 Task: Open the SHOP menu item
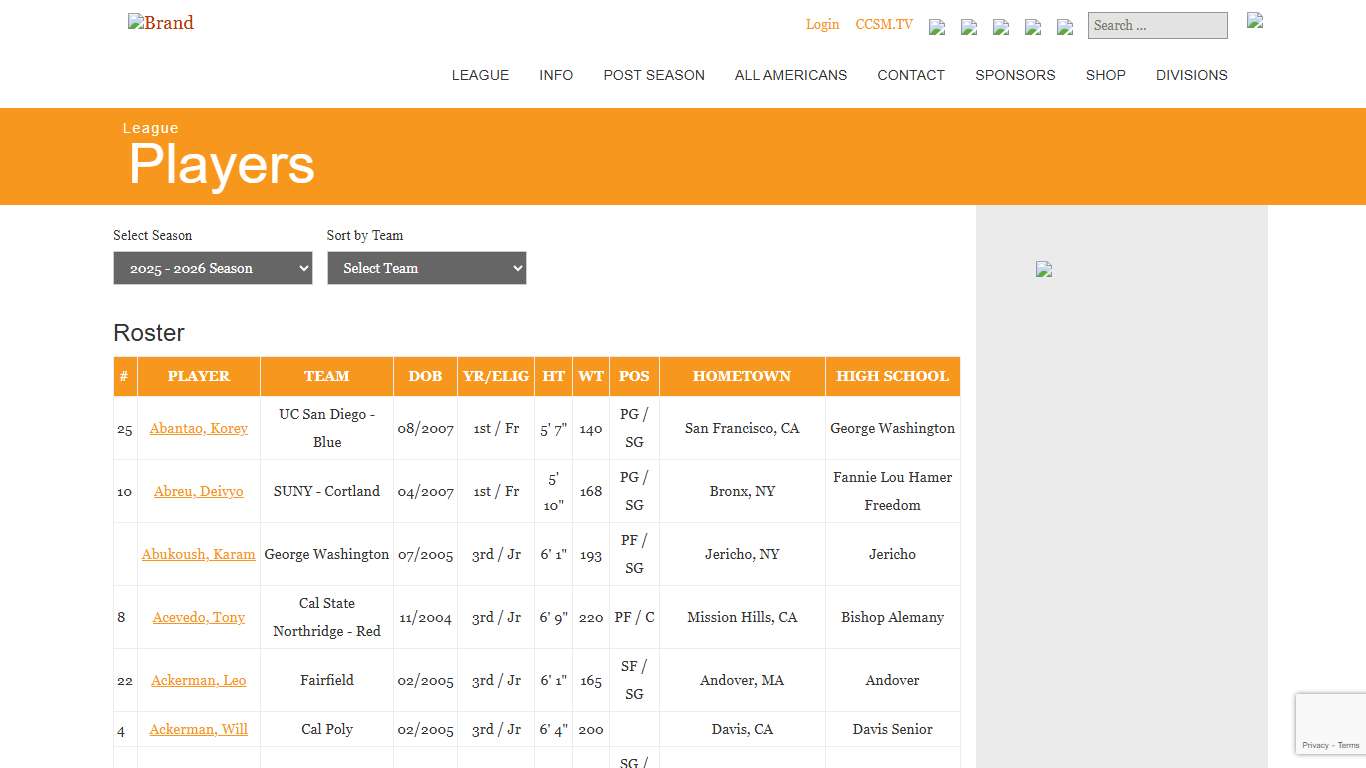[x=1105, y=75]
